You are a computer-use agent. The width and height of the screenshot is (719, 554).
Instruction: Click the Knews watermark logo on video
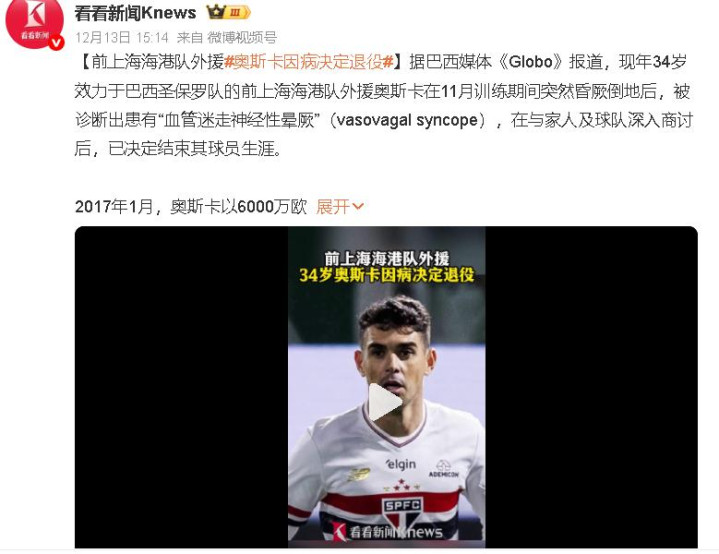pyautogui.click(x=388, y=531)
